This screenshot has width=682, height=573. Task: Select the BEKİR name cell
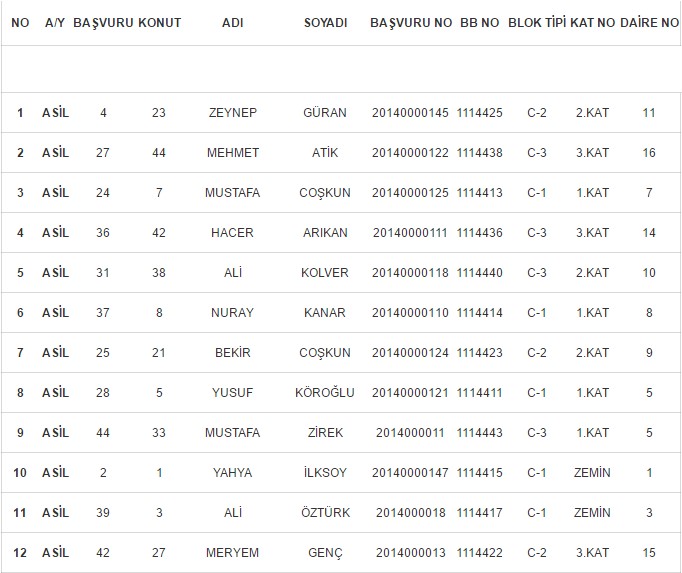coord(232,353)
